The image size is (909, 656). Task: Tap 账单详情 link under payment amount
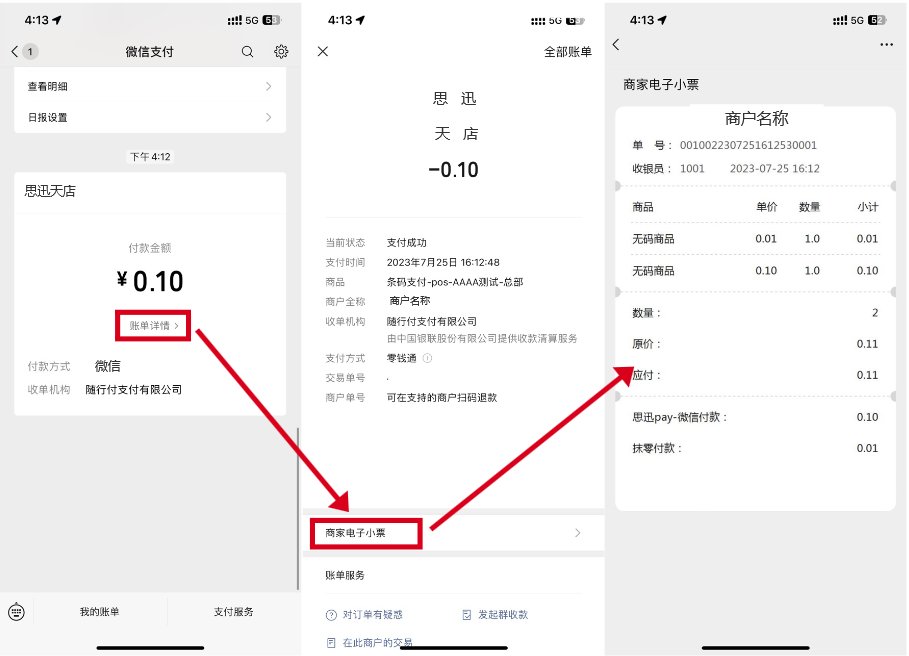click(154, 326)
